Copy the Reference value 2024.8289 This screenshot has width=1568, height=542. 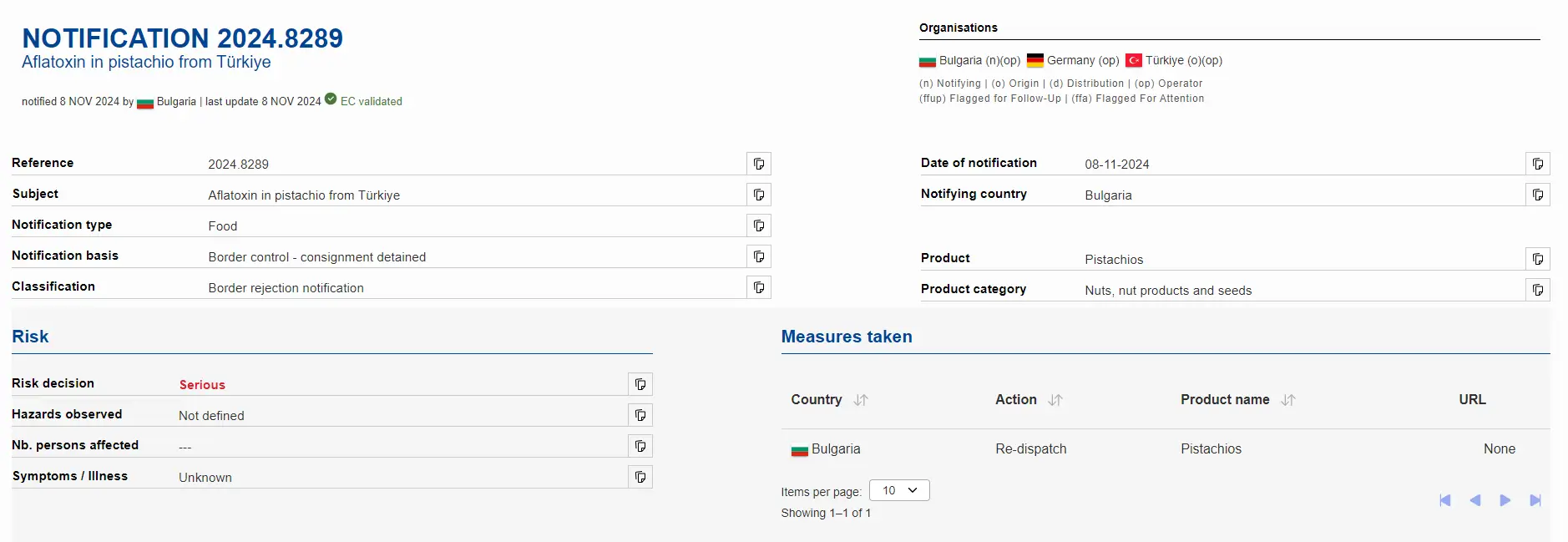click(x=758, y=164)
